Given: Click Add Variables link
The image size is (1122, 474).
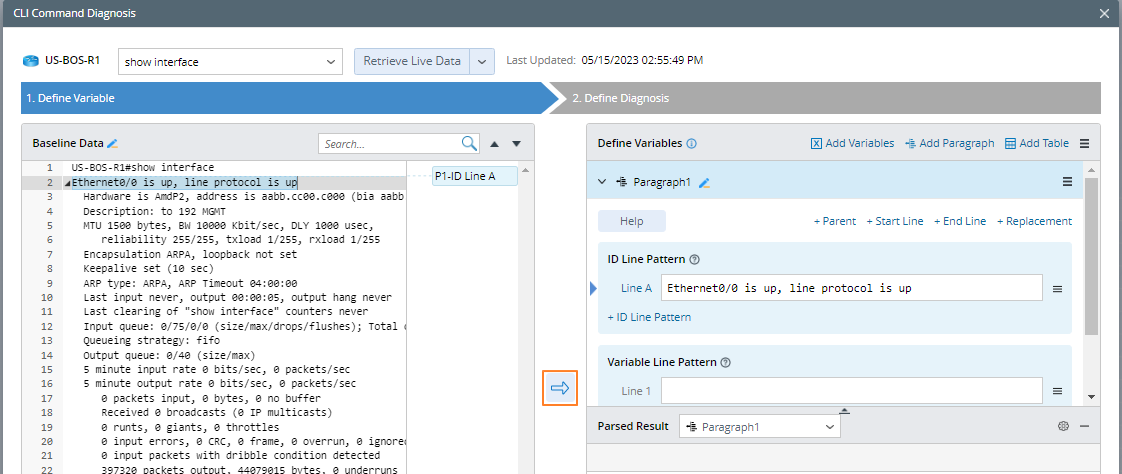Looking at the screenshot, I should click(x=852, y=143).
